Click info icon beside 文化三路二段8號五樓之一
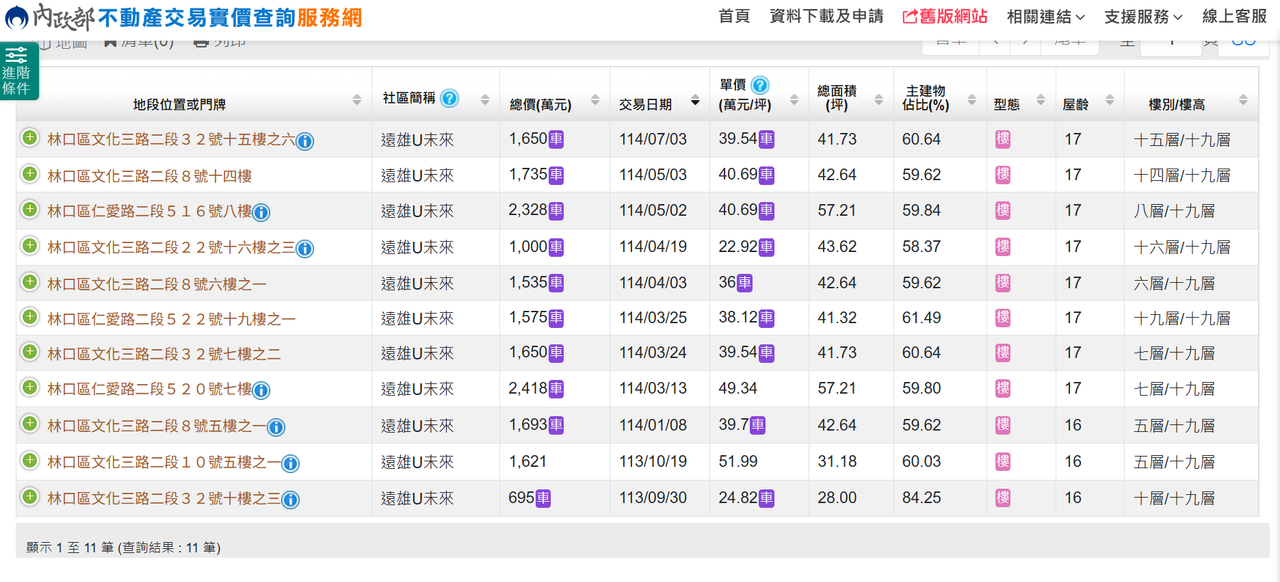 [276, 427]
